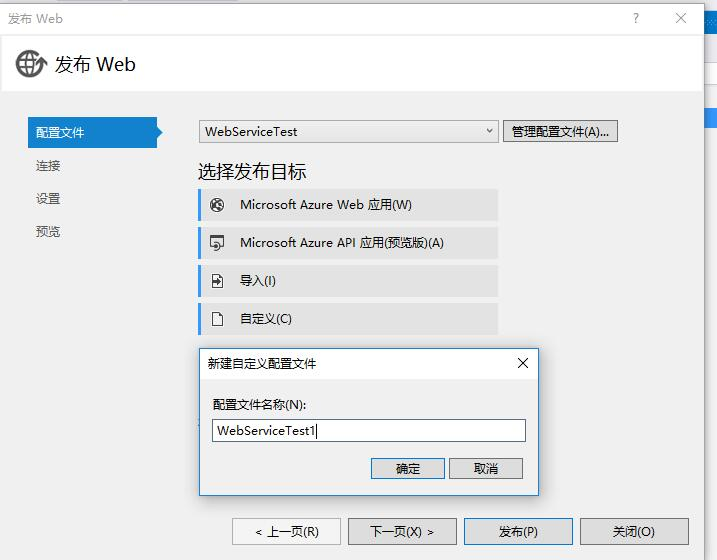Viewport: 717px width, 560px height.
Task: Close the 新建自定义配置文件 dialog
Action: (523, 363)
